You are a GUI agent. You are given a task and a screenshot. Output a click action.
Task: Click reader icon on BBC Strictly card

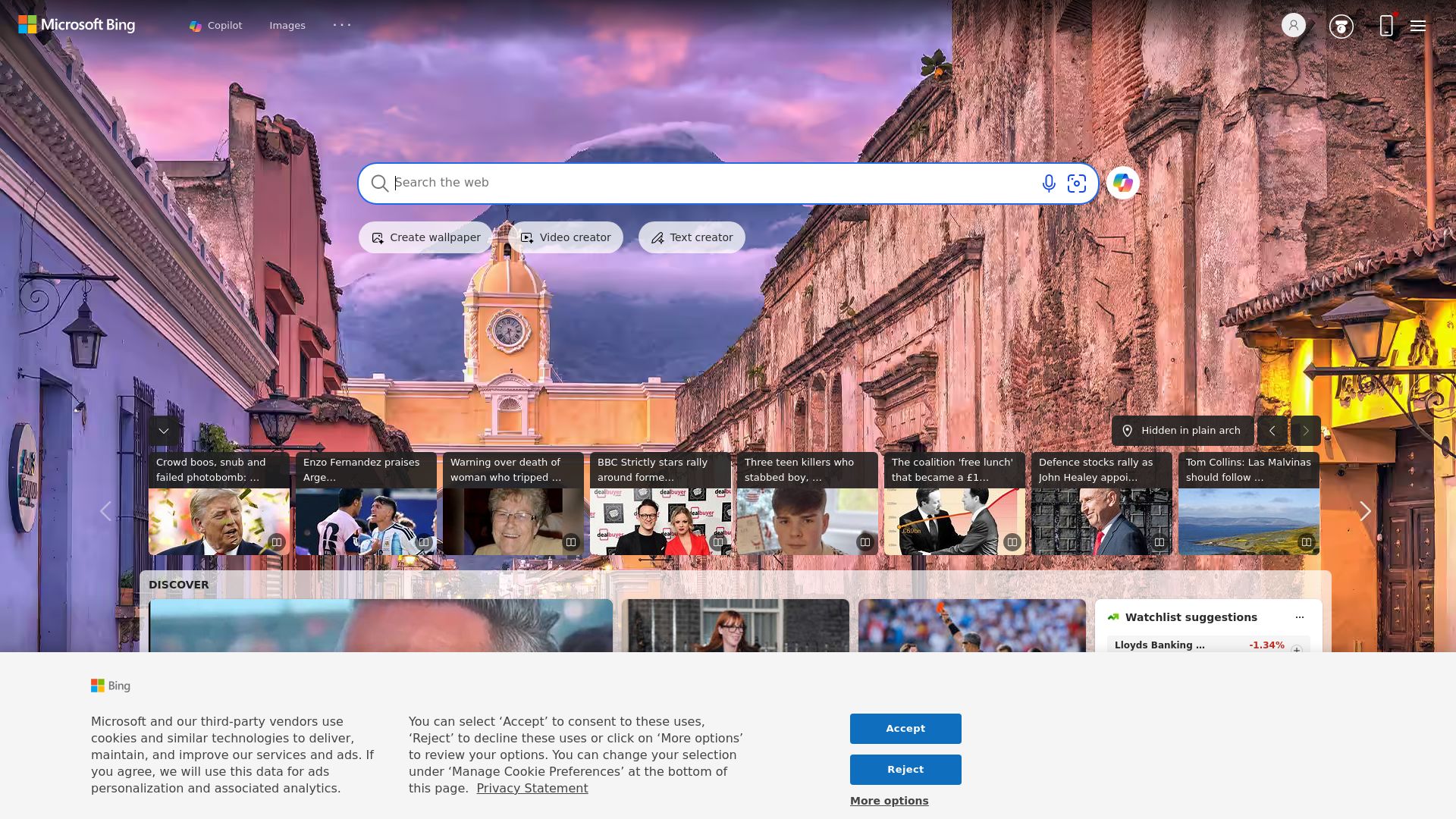click(x=718, y=542)
